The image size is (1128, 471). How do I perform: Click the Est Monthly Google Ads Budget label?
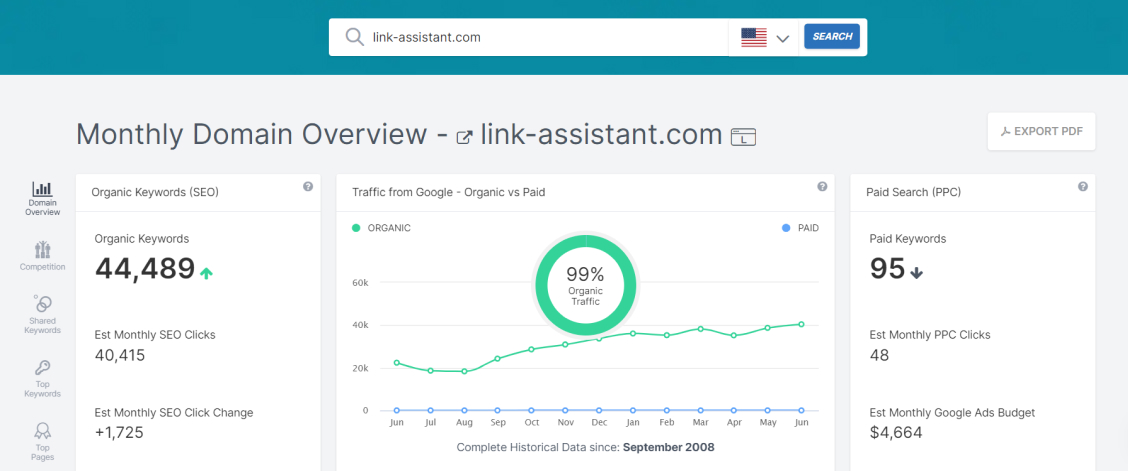tap(952, 413)
